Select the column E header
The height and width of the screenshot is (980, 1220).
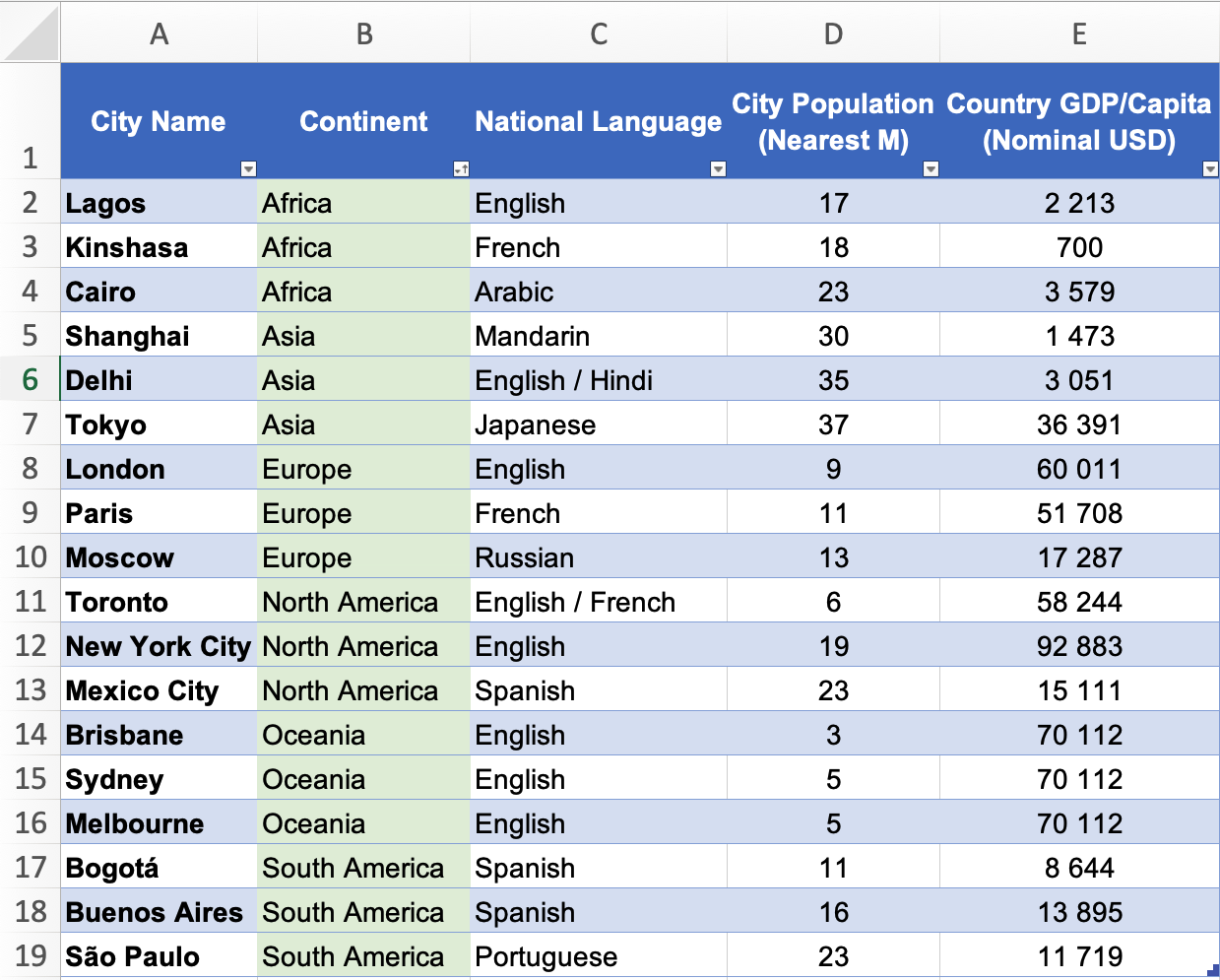tap(1079, 34)
